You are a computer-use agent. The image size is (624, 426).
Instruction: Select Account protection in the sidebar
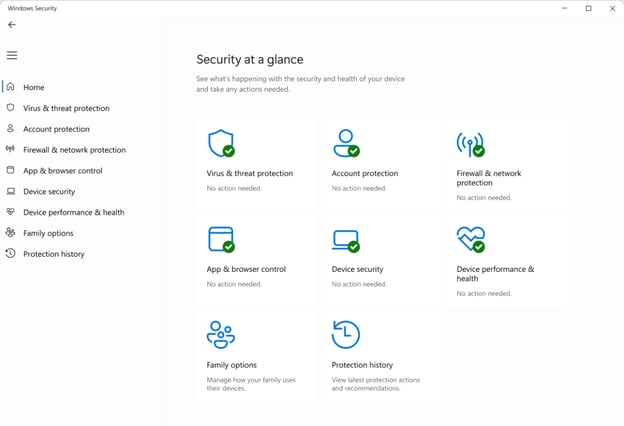(x=56, y=129)
